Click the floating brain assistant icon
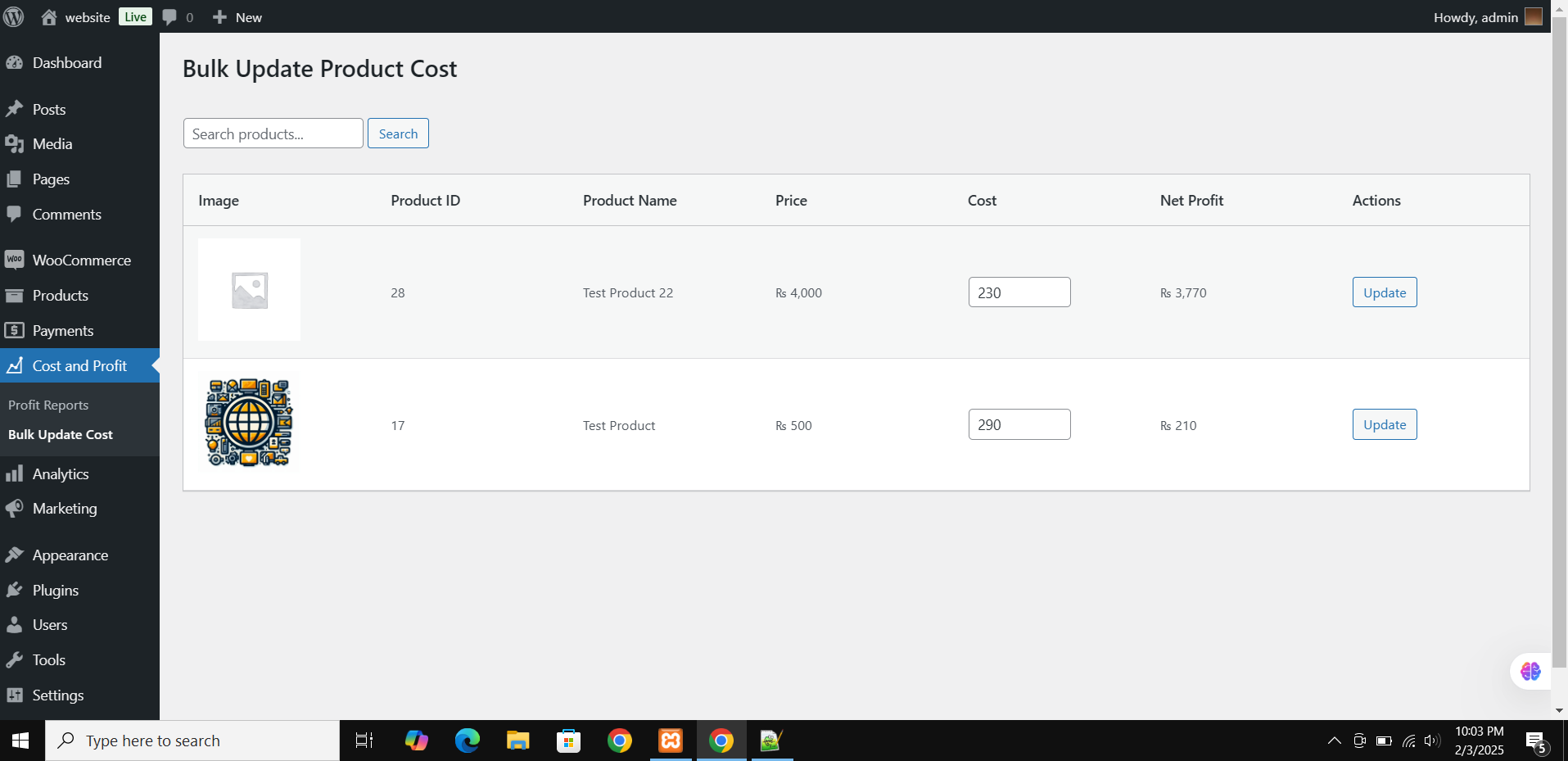Image resolution: width=1568 pixels, height=761 pixels. pyautogui.click(x=1530, y=672)
